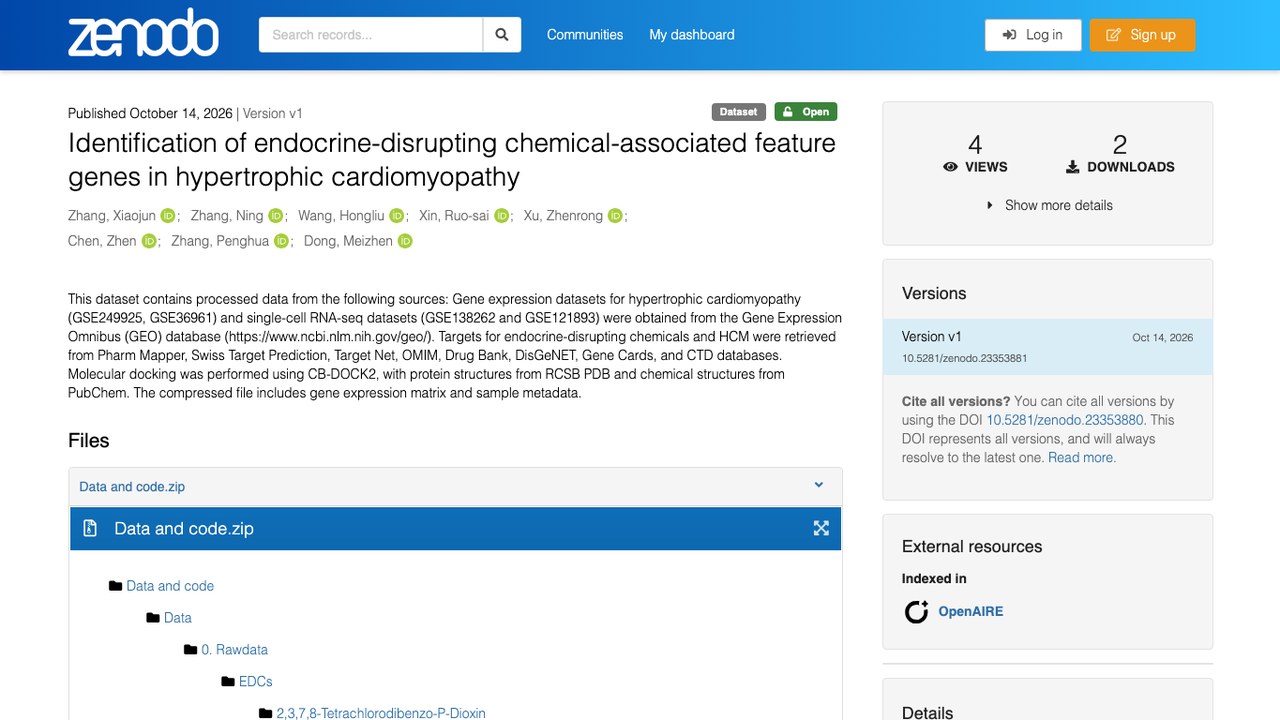
Task: Click the file archive icon in preview header
Action: 90,528
